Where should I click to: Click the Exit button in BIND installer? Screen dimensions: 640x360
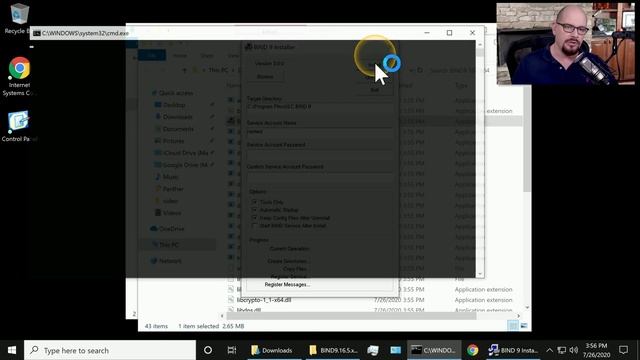pyautogui.click(x=375, y=90)
